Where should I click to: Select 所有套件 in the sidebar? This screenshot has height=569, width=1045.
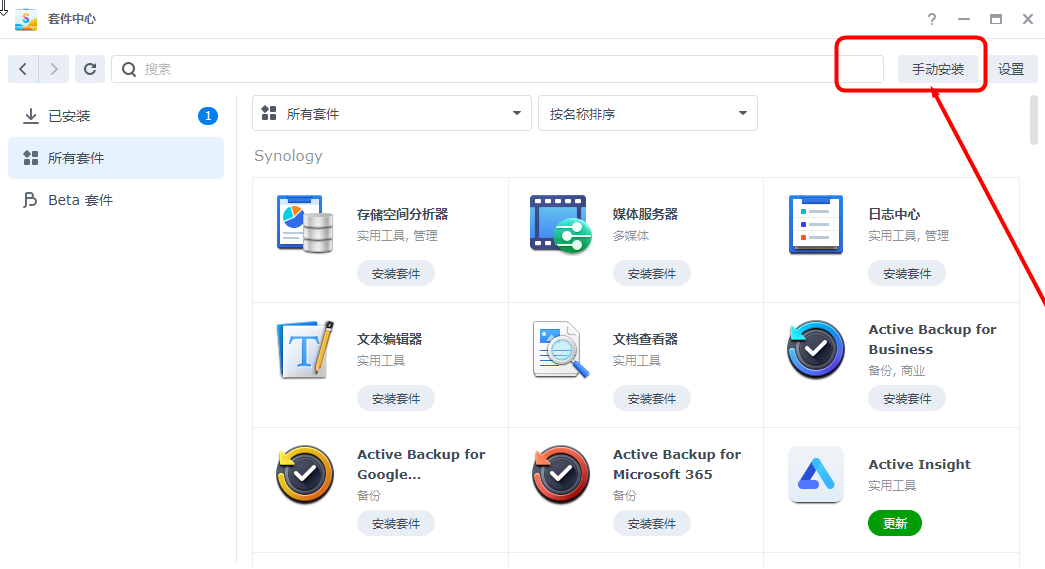point(116,158)
